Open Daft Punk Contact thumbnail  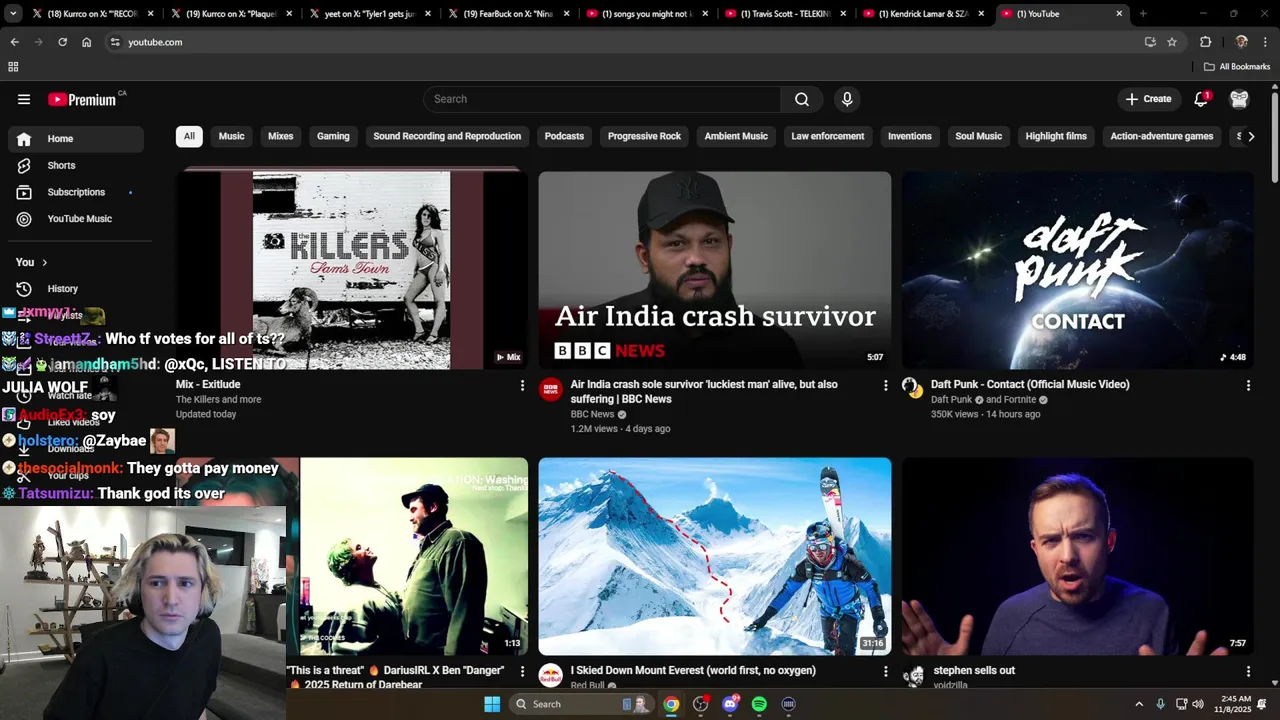(x=1078, y=270)
